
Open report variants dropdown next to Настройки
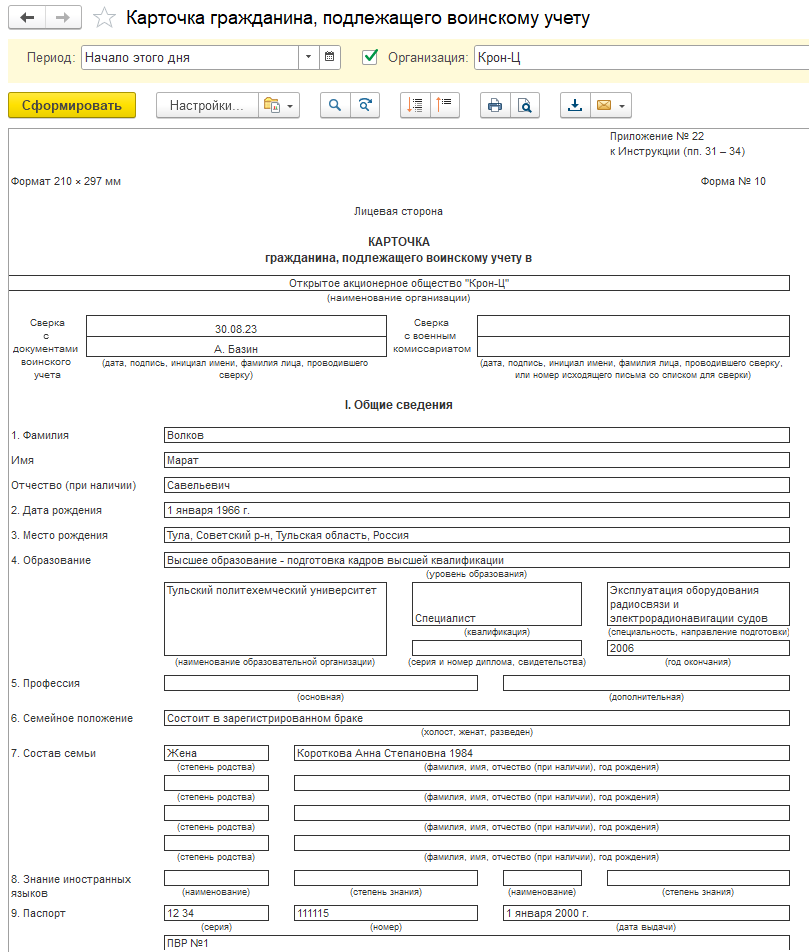279,105
